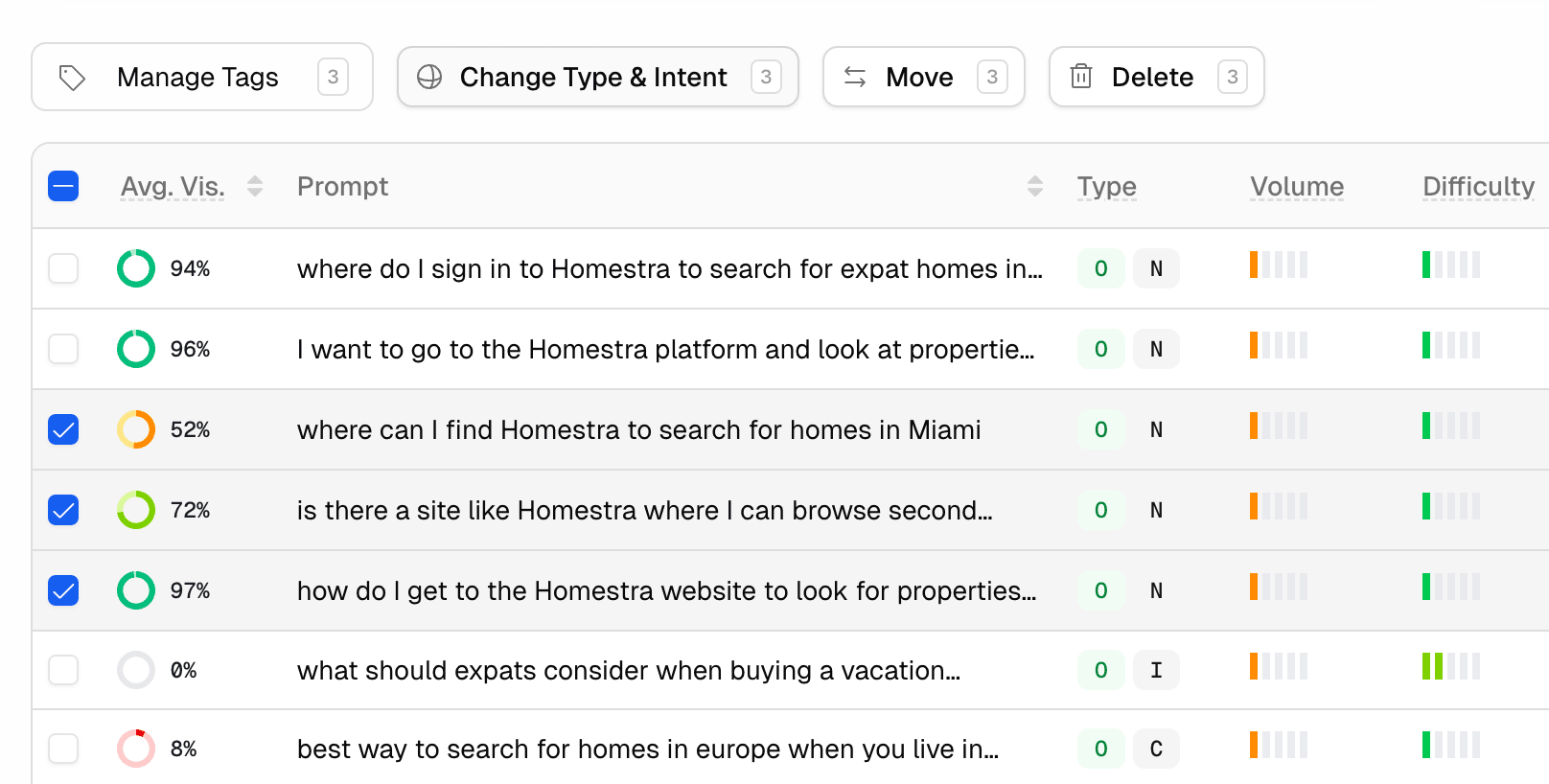This screenshot has height=784, width=1549.
Task: Delete the three selected prompts
Action: point(1157,77)
